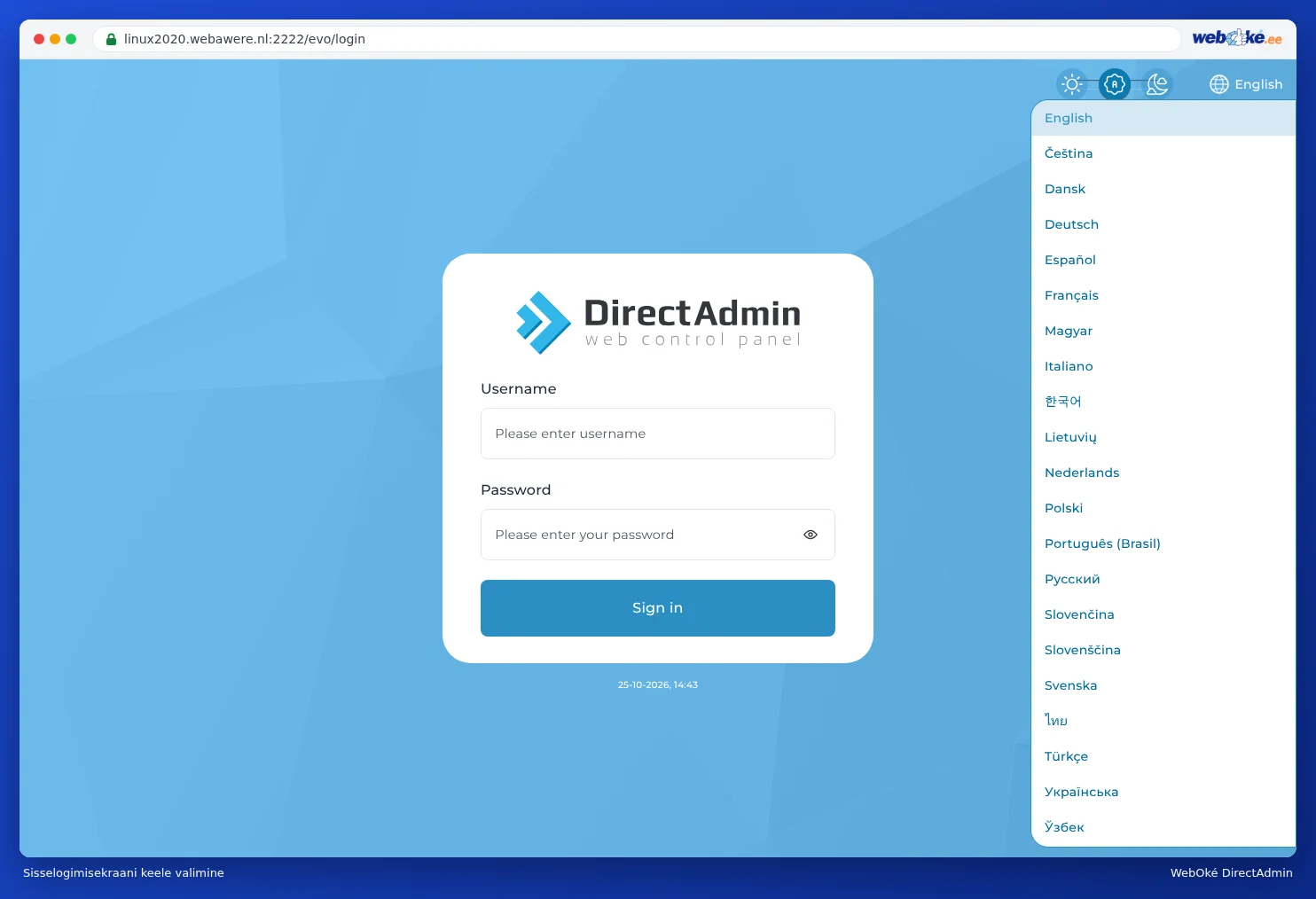This screenshot has width=1316, height=899.
Task: Choose English from the language list
Action: tap(1163, 118)
